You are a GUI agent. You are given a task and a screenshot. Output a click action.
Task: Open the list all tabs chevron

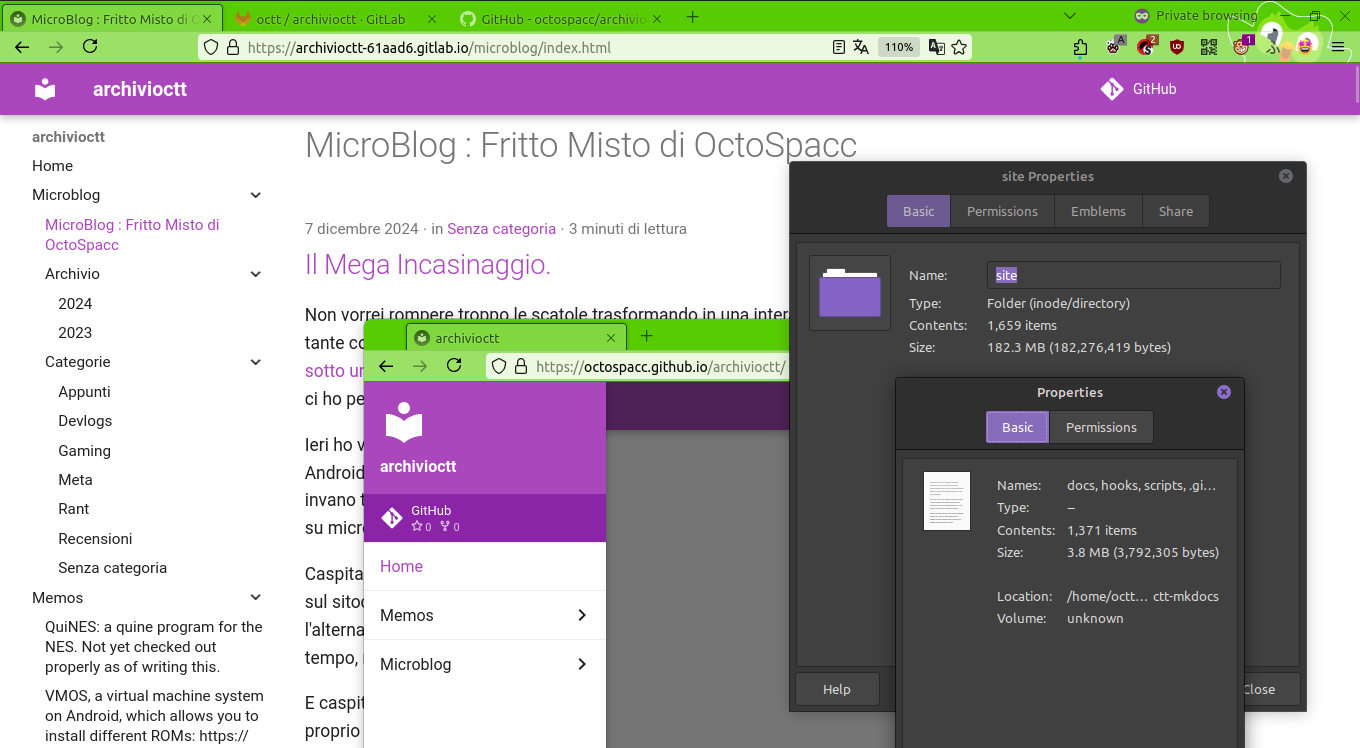(1070, 16)
